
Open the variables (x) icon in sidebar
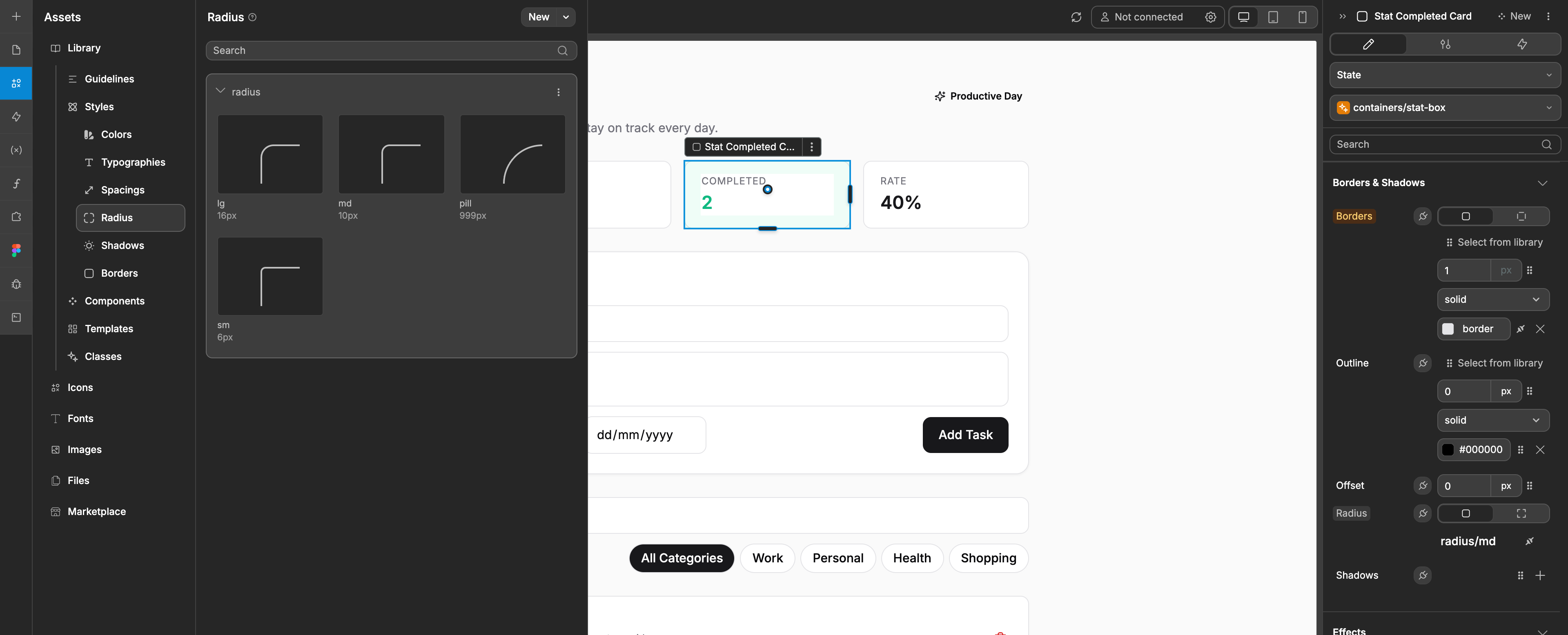tap(16, 150)
